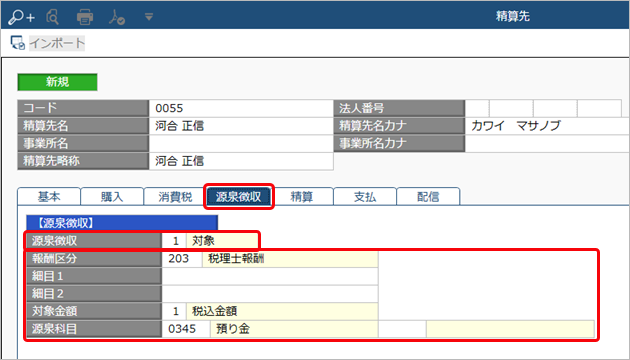The width and height of the screenshot is (630, 360).
Task: Click the 精算先名 field 河合 正信
Action: (241, 126)
